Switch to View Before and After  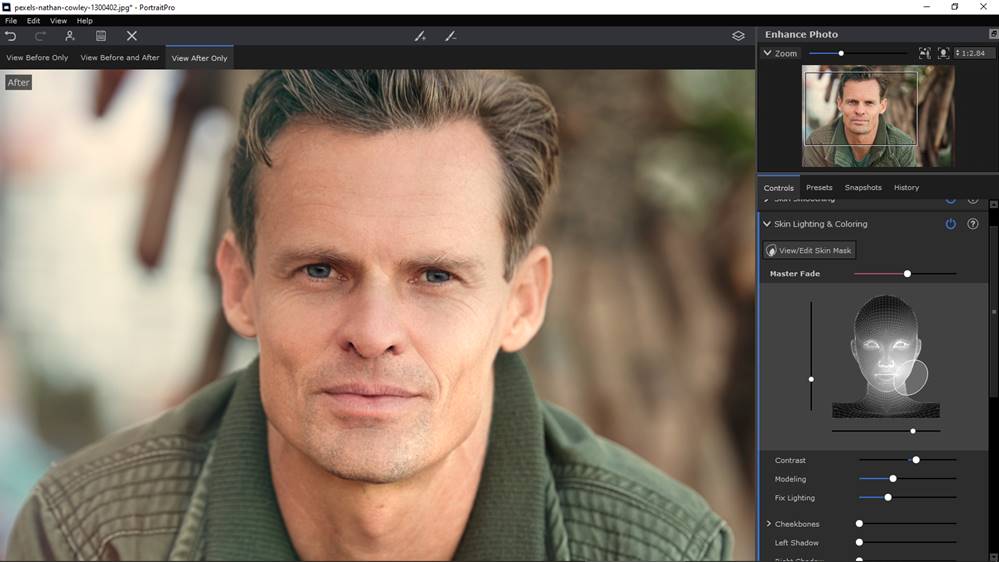(120, 57)
